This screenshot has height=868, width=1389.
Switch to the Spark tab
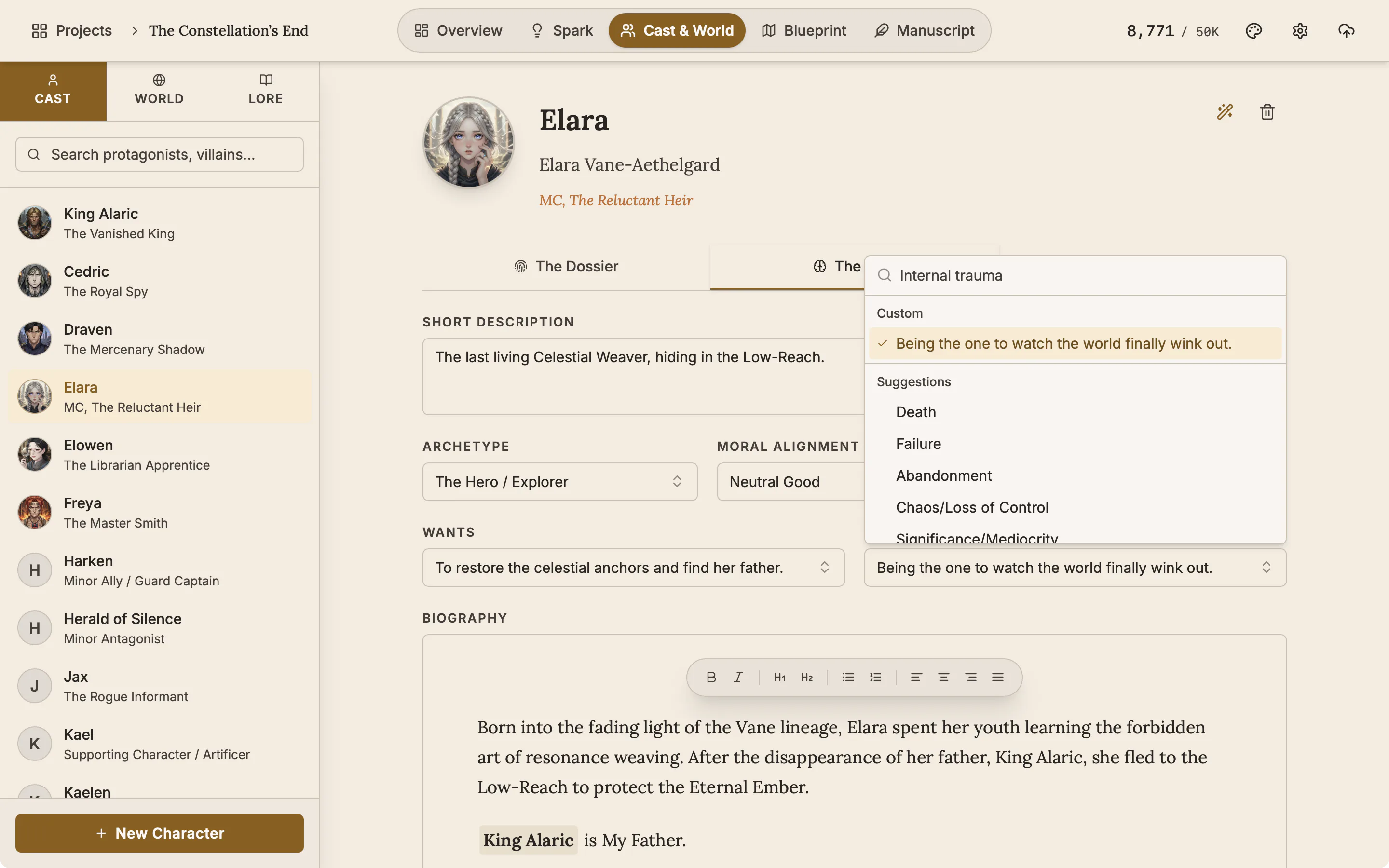[x=561, y=30]
